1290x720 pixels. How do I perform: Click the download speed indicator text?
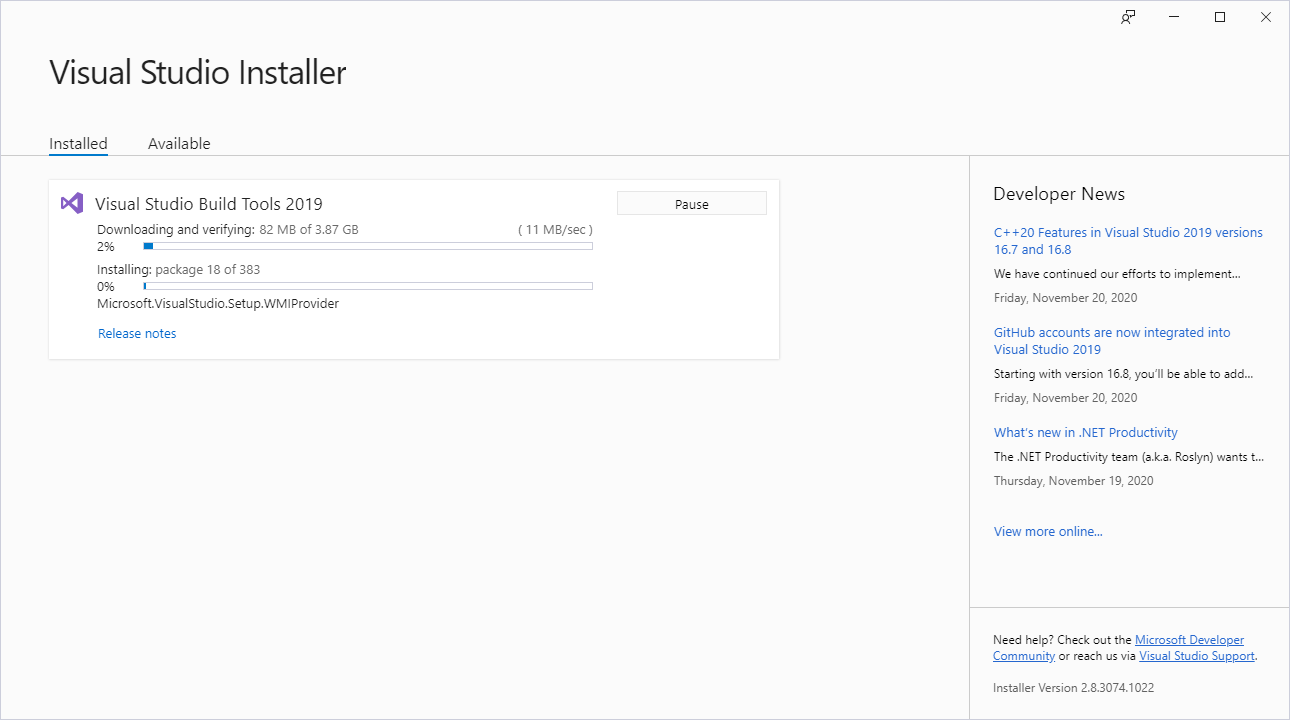coord(554,228)
